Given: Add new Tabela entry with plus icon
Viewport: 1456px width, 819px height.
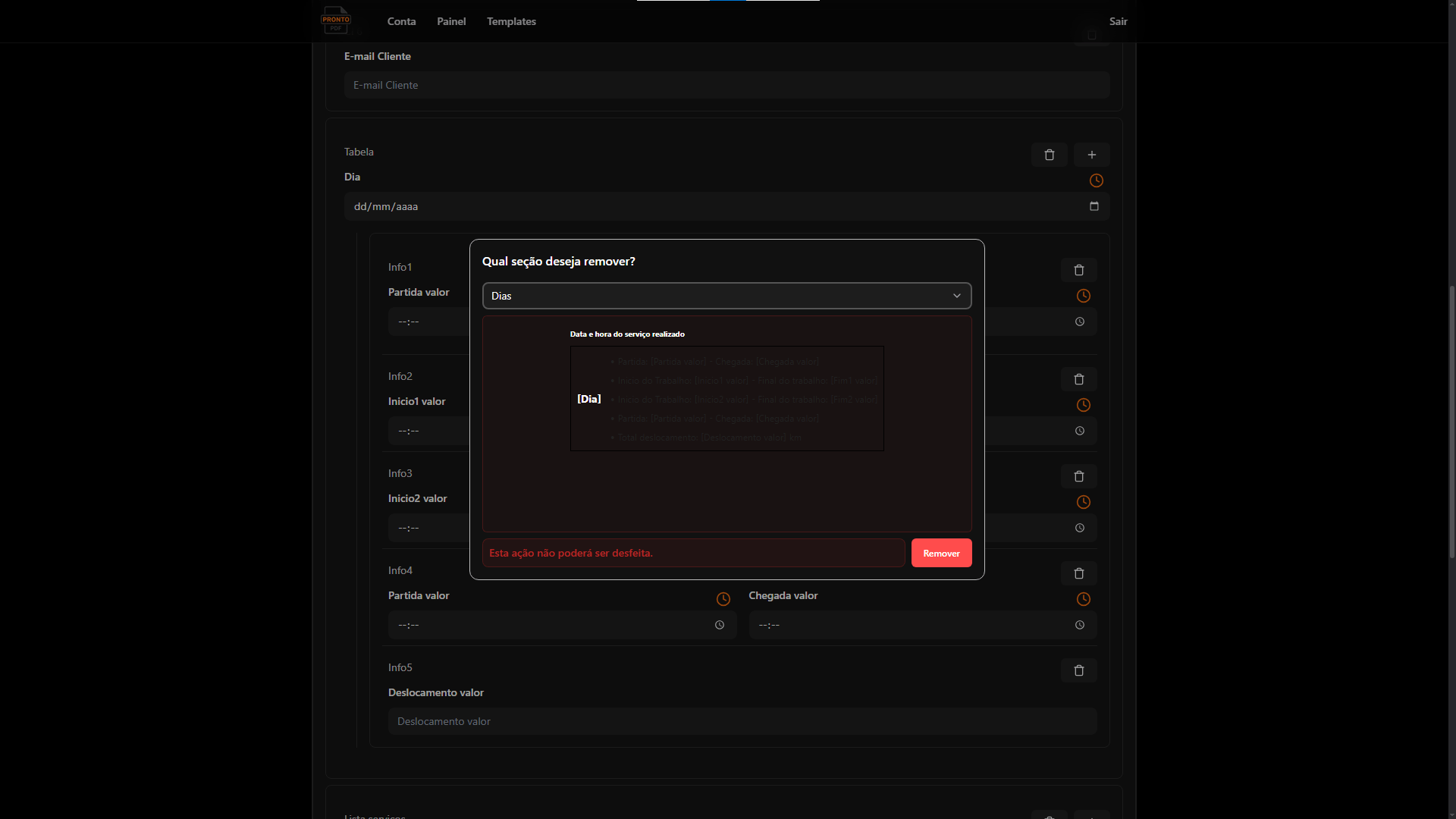Looking at the screenshot, I should [1092, 155].
